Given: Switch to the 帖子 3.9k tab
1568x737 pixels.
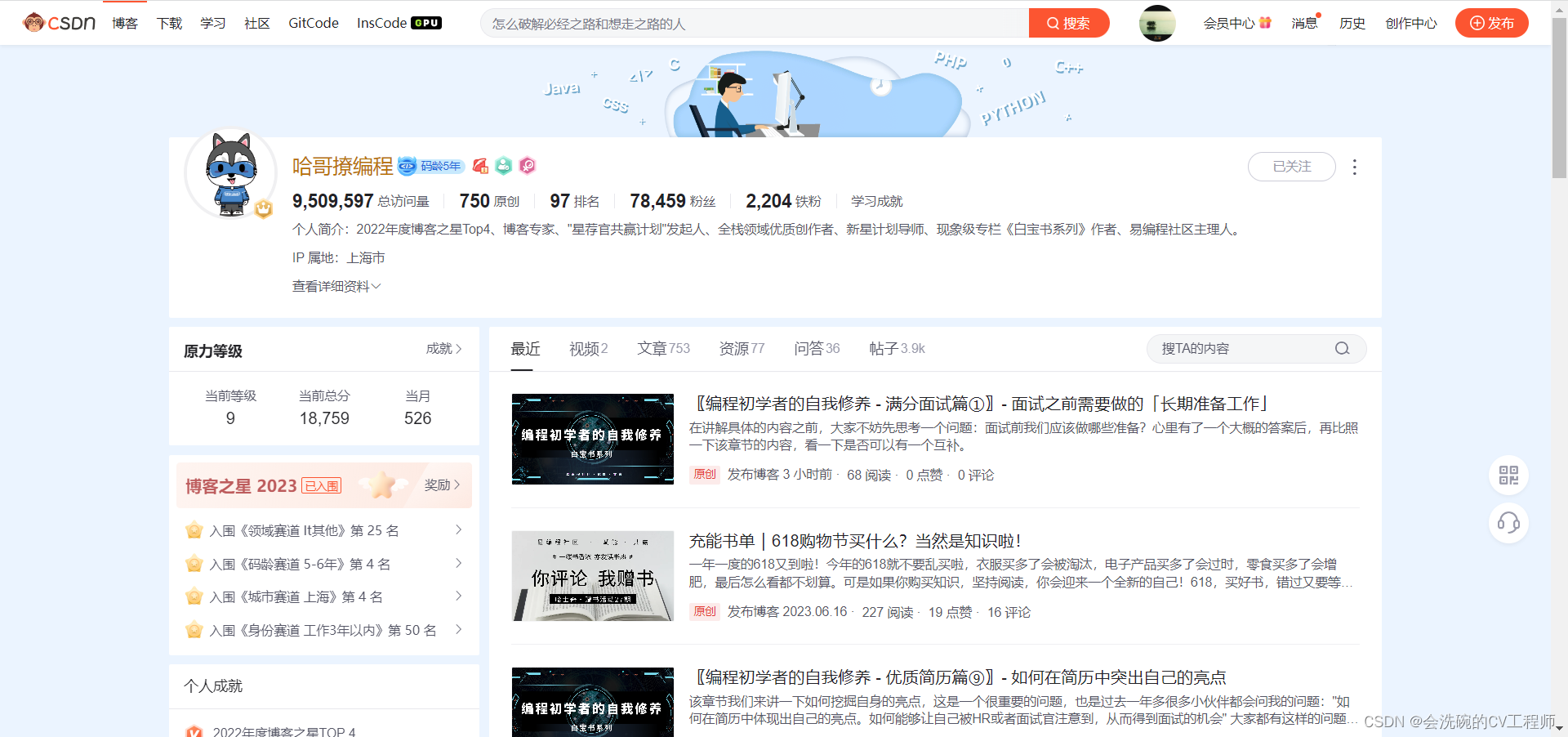Looking at the screenshot, I should point(898,349).
